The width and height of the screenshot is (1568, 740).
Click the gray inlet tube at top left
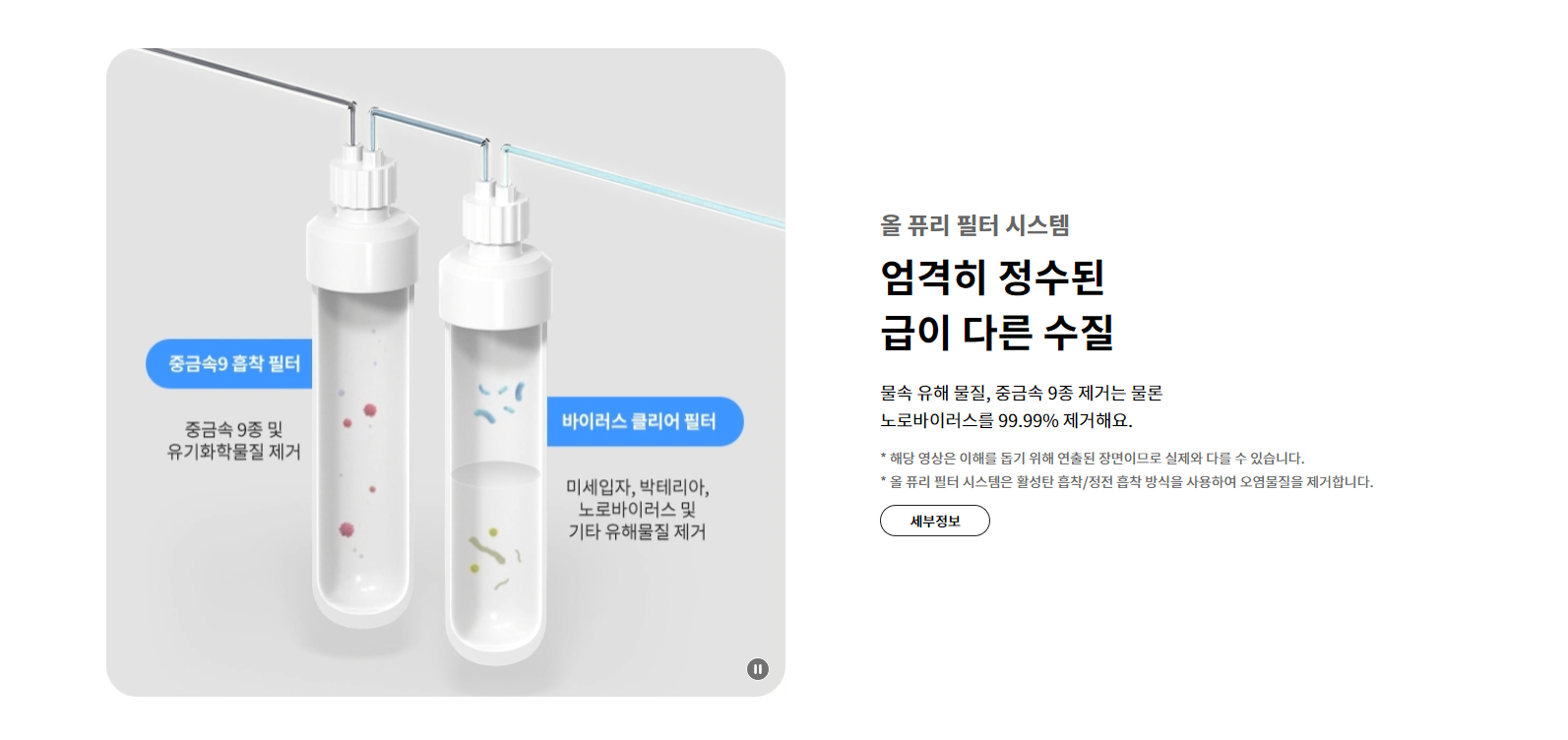coord(246,77)
